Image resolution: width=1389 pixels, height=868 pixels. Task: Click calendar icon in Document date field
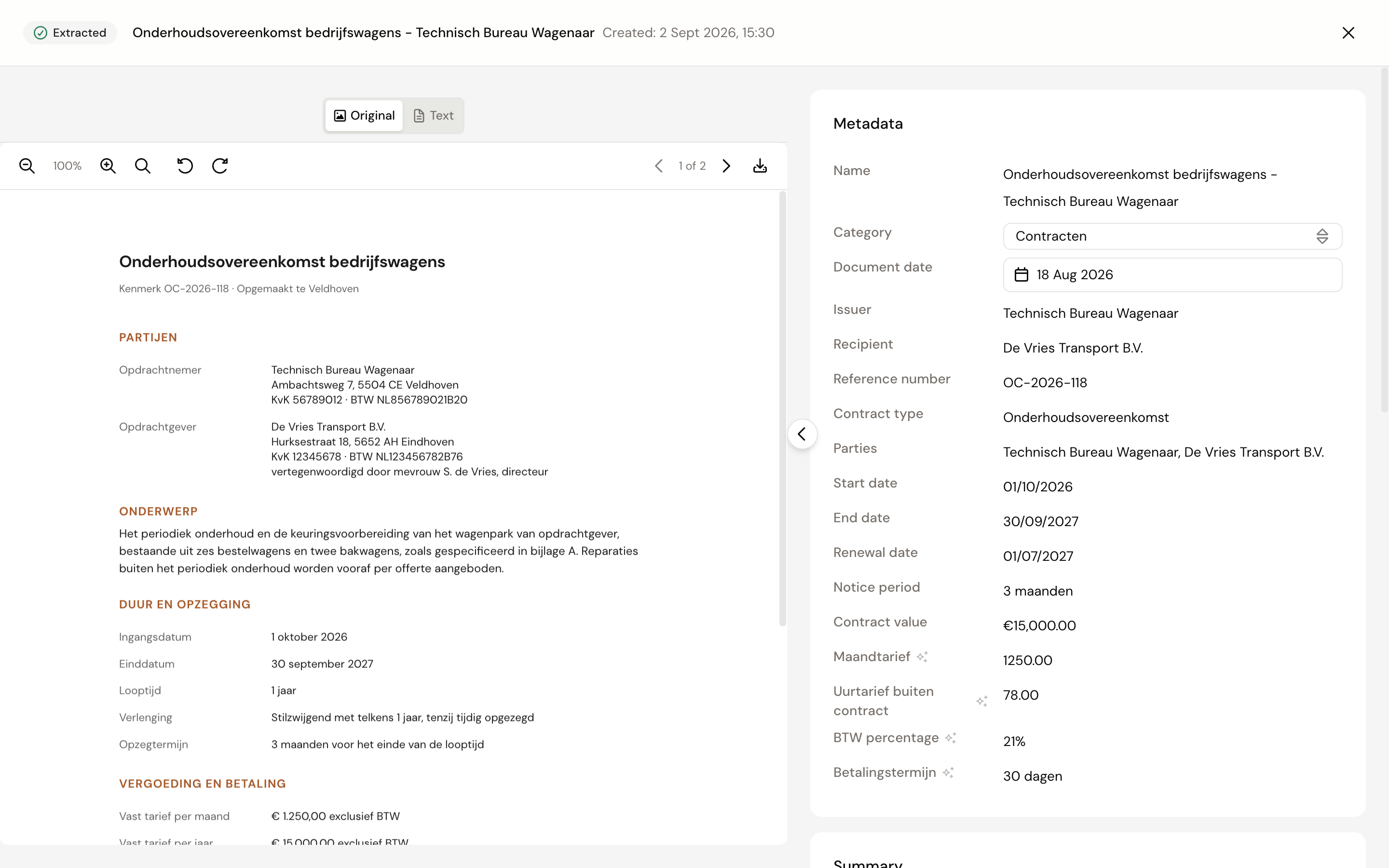pyautogui.click(x=1021, y=275)
